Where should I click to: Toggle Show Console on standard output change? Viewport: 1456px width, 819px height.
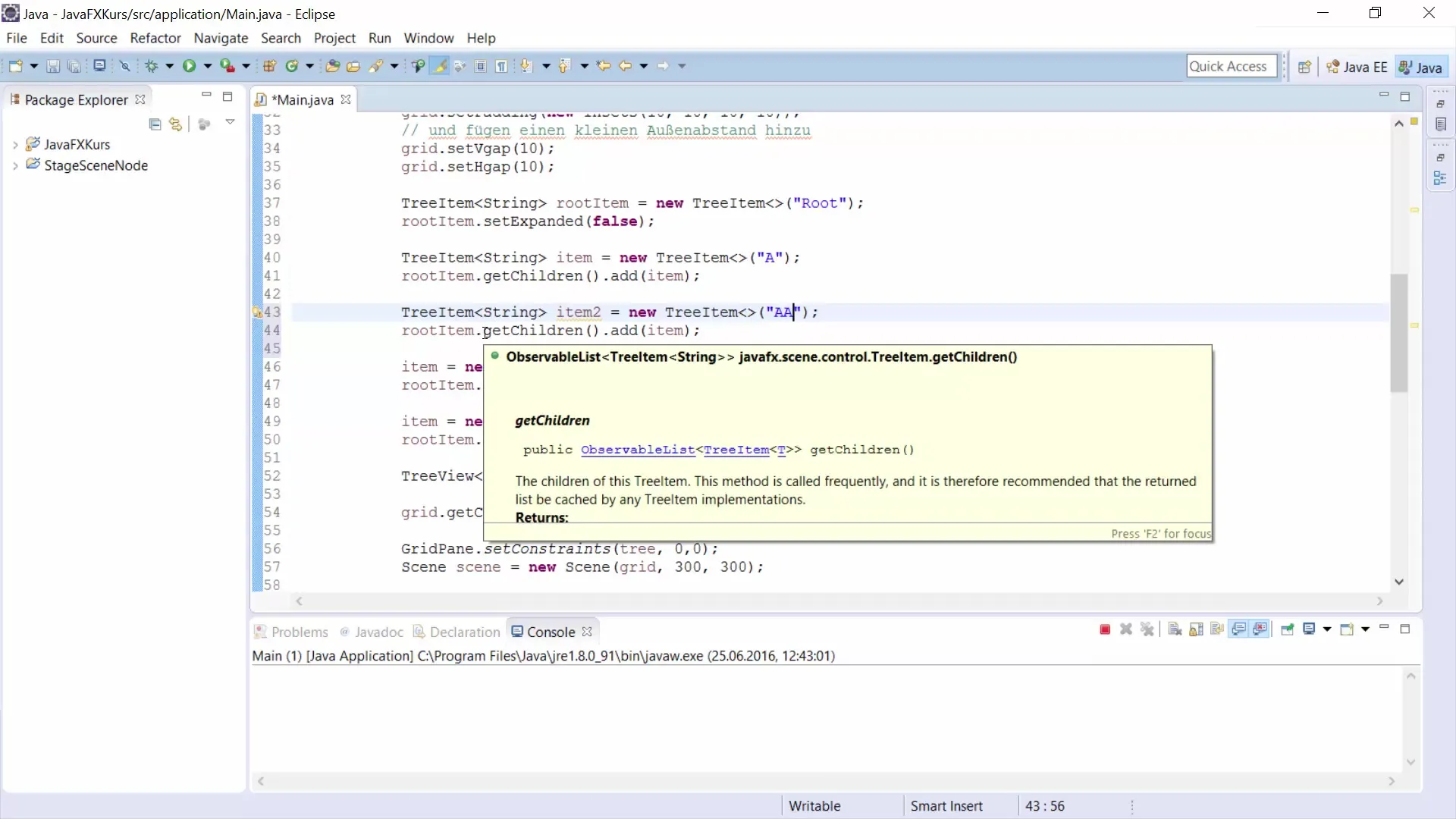click(x=1239, y=629)
